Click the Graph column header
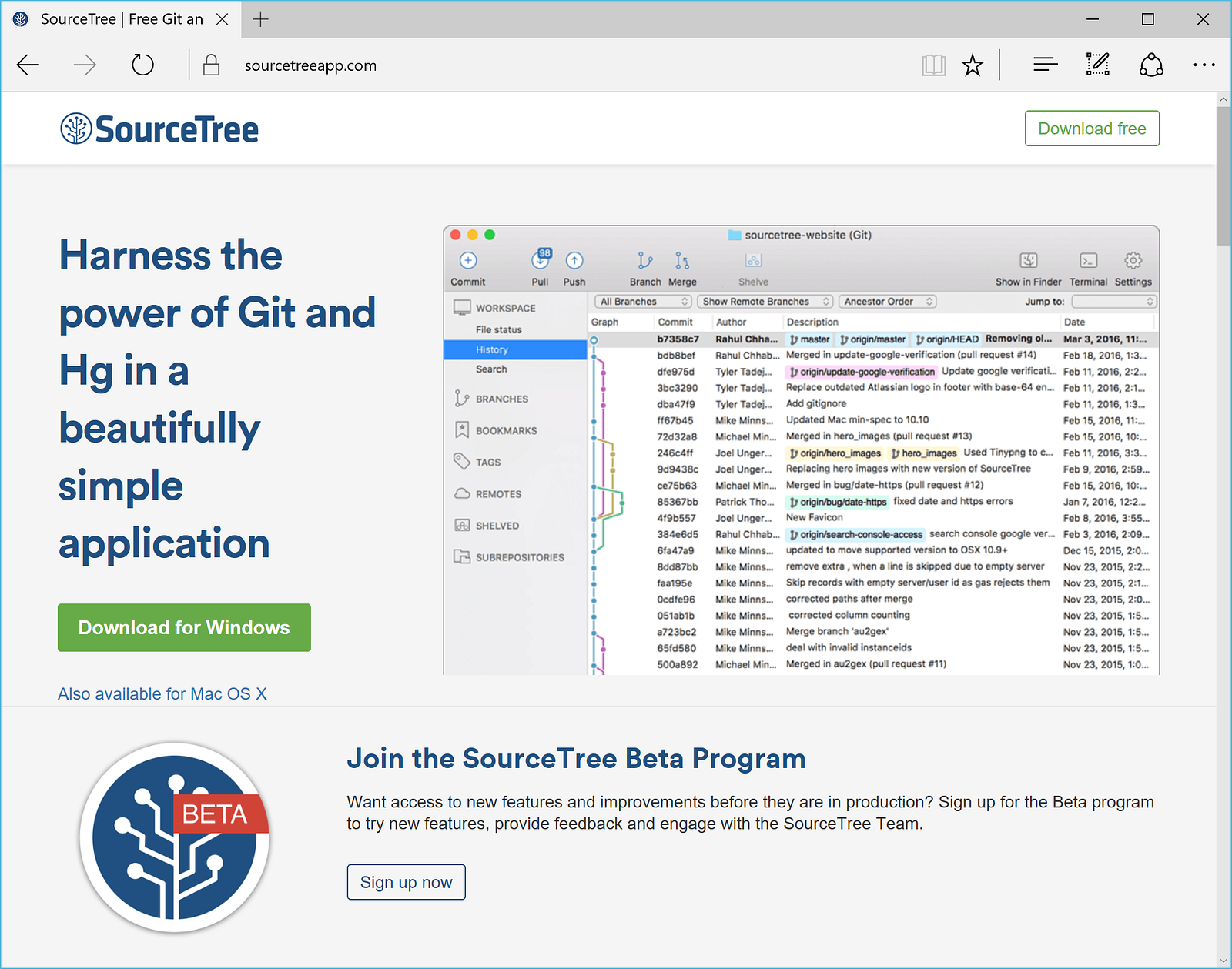Screen dimensions: 1232x969 click(x=605, y=322)
